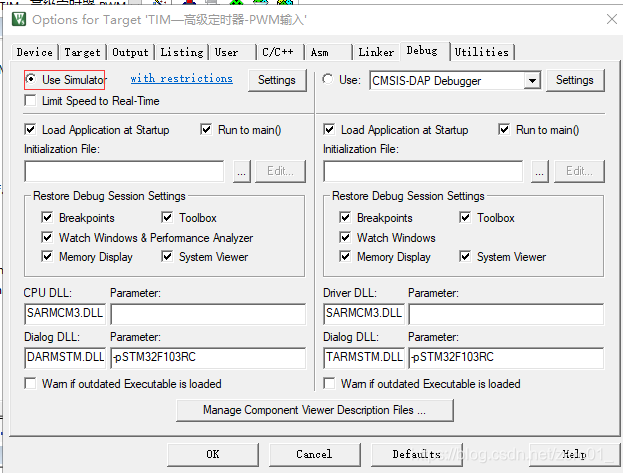Click the CPU DLL field SARMCM3.DLL
Screen dimensions: 623x473
click(x=65, y=314)
